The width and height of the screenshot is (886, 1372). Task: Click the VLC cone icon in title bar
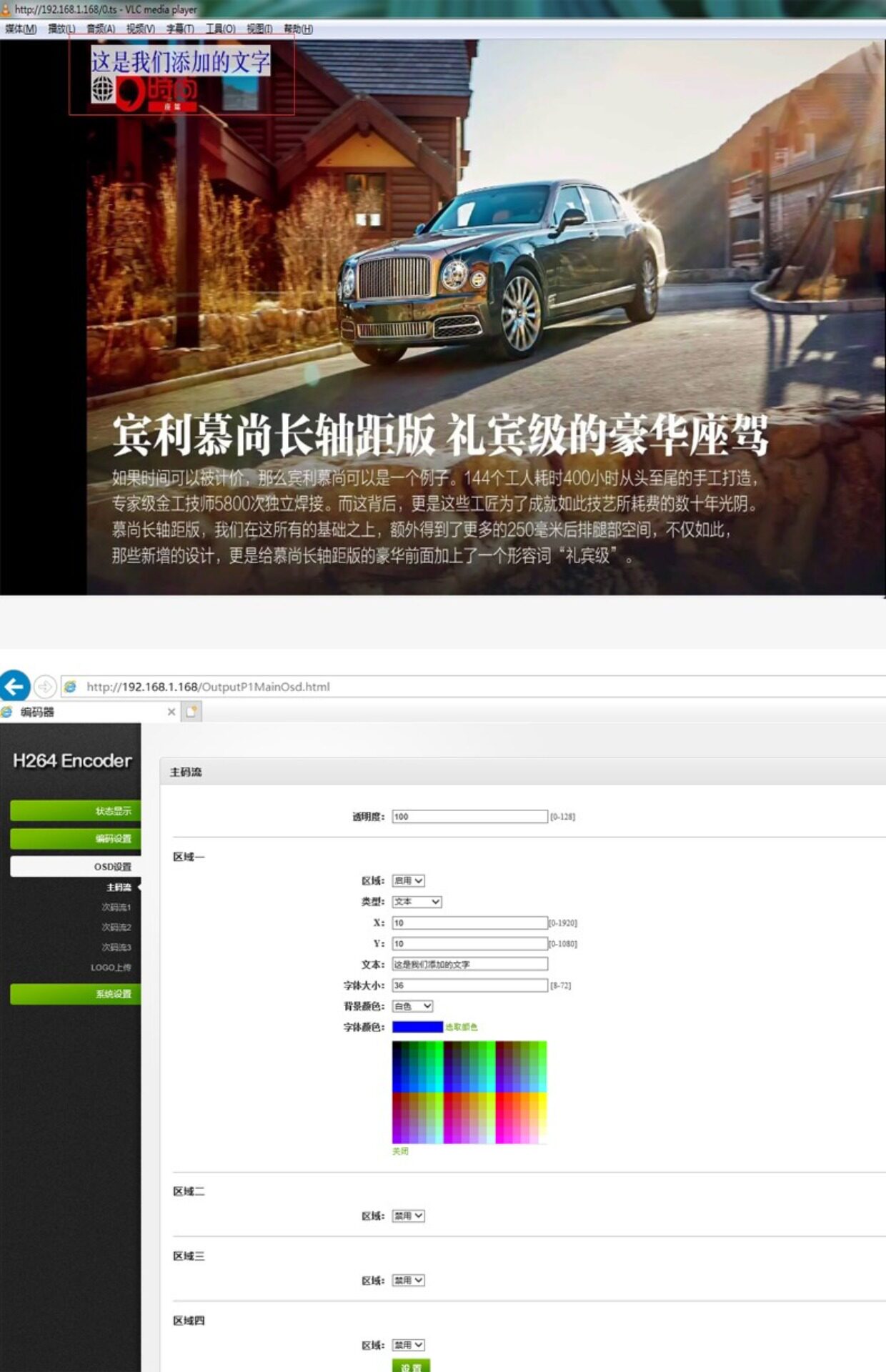pyautogui.click(x=6, y=9)
